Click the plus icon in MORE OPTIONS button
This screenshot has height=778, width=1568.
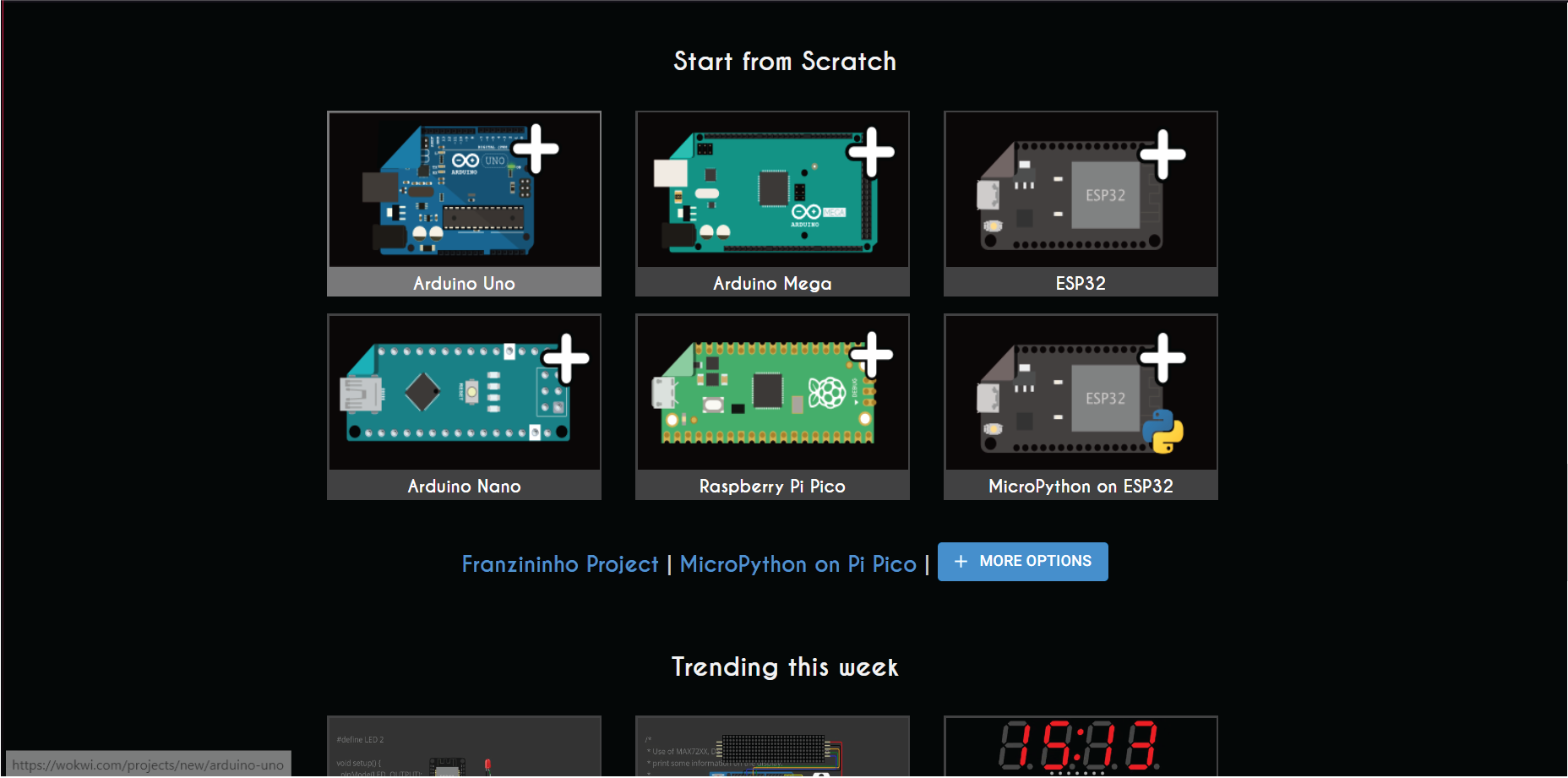click(961, 562)
